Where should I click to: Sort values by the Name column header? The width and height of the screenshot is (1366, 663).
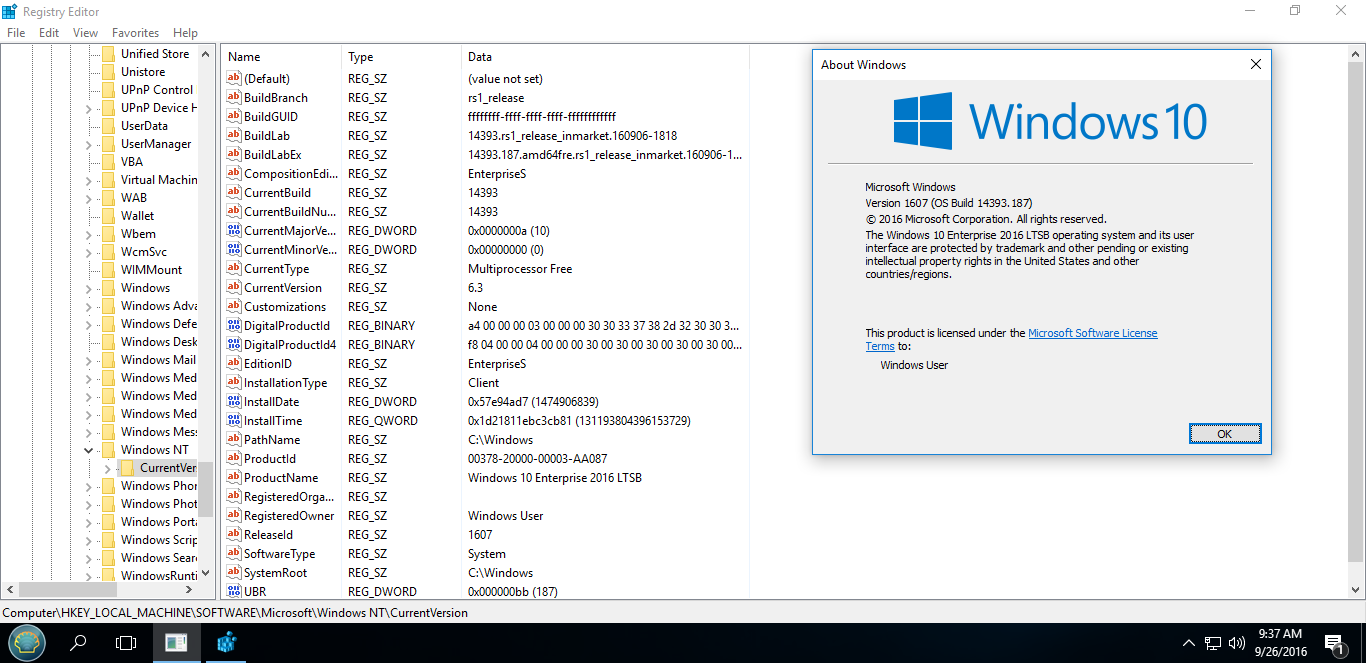pos(282,57)
